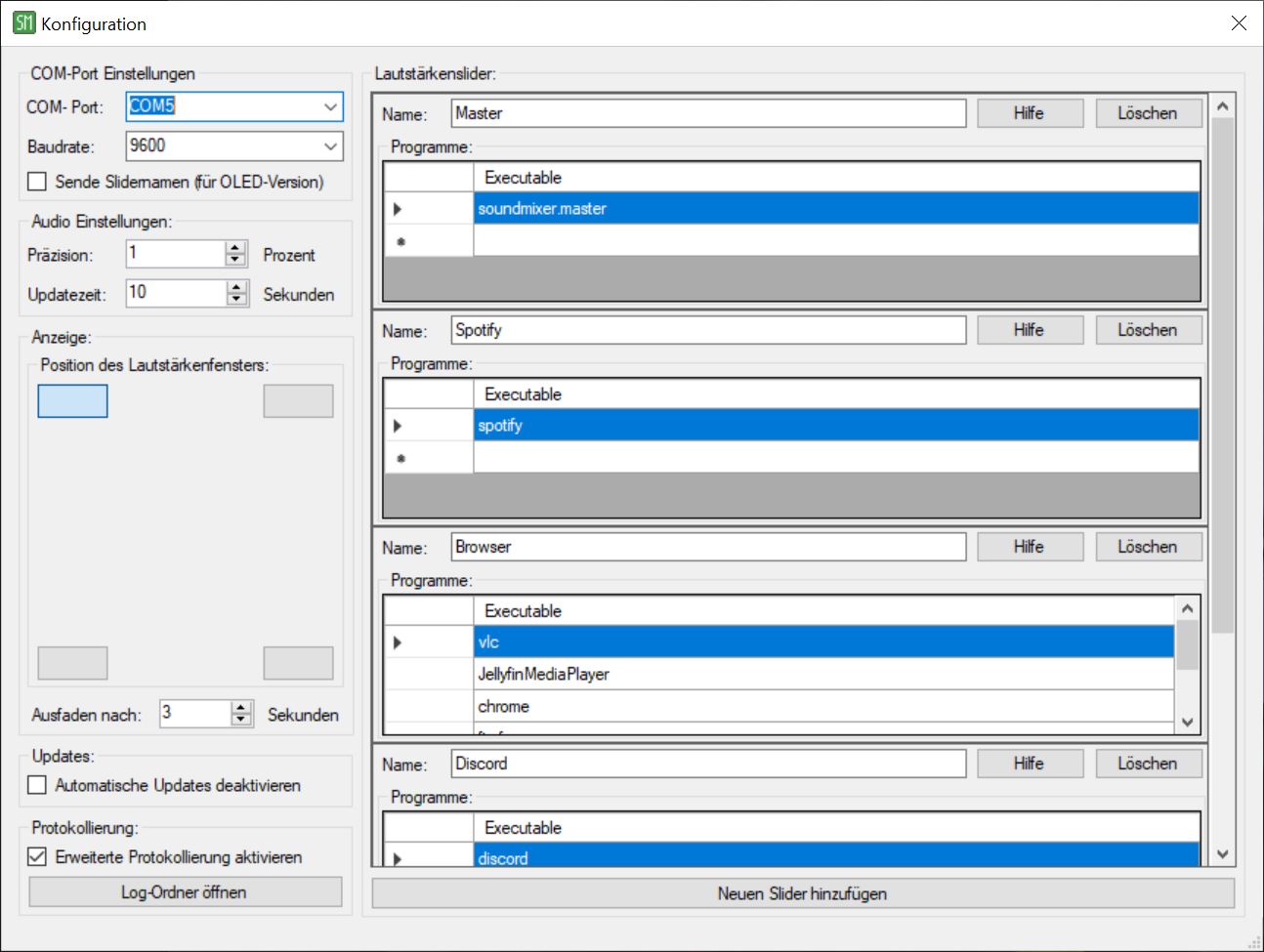Decrease Ausfaden nach seconds with down arrow
This screenshot has height=952, width=1264.
(241, 720)
